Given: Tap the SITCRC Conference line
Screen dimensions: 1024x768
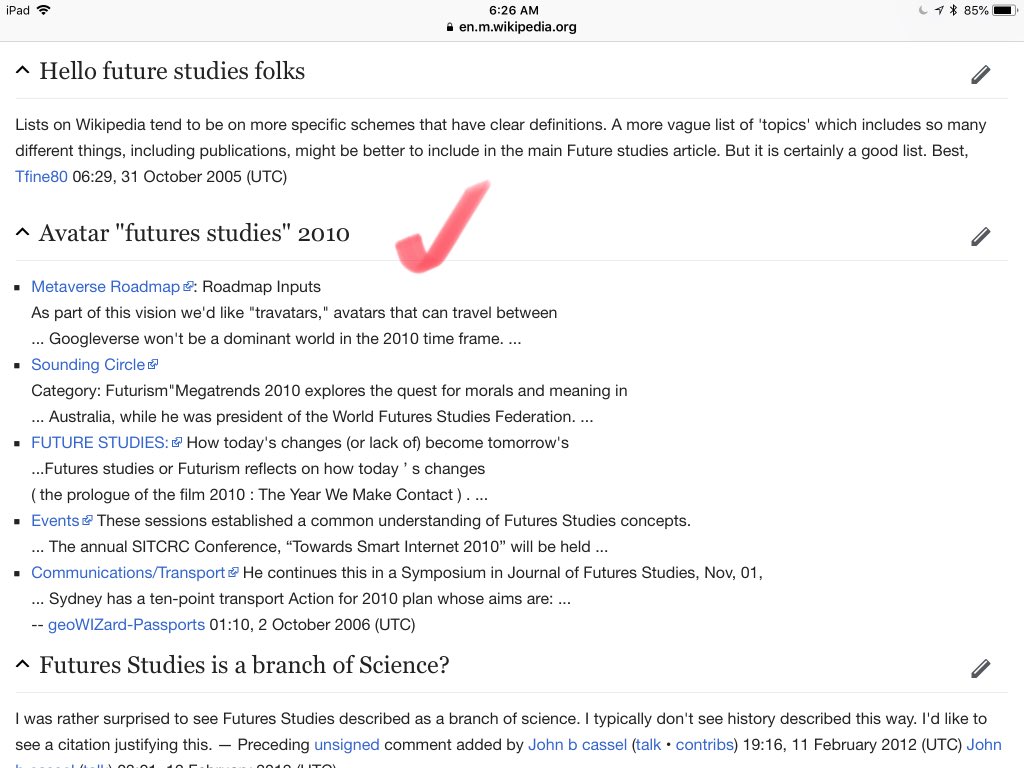Looking at the screenshot, I should 320,547.
